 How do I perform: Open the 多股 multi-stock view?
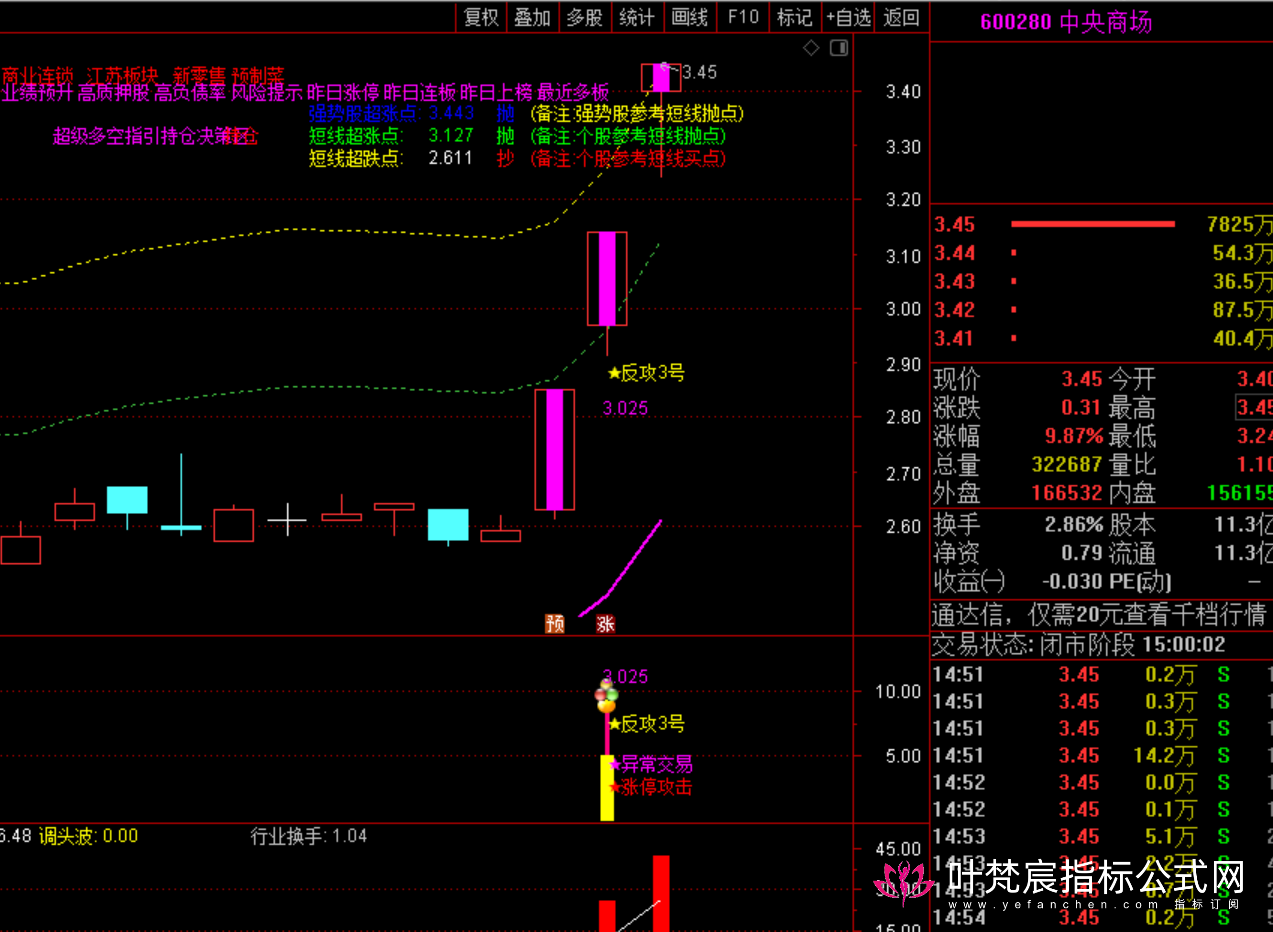pyautogui.click(x=584, y=17)
